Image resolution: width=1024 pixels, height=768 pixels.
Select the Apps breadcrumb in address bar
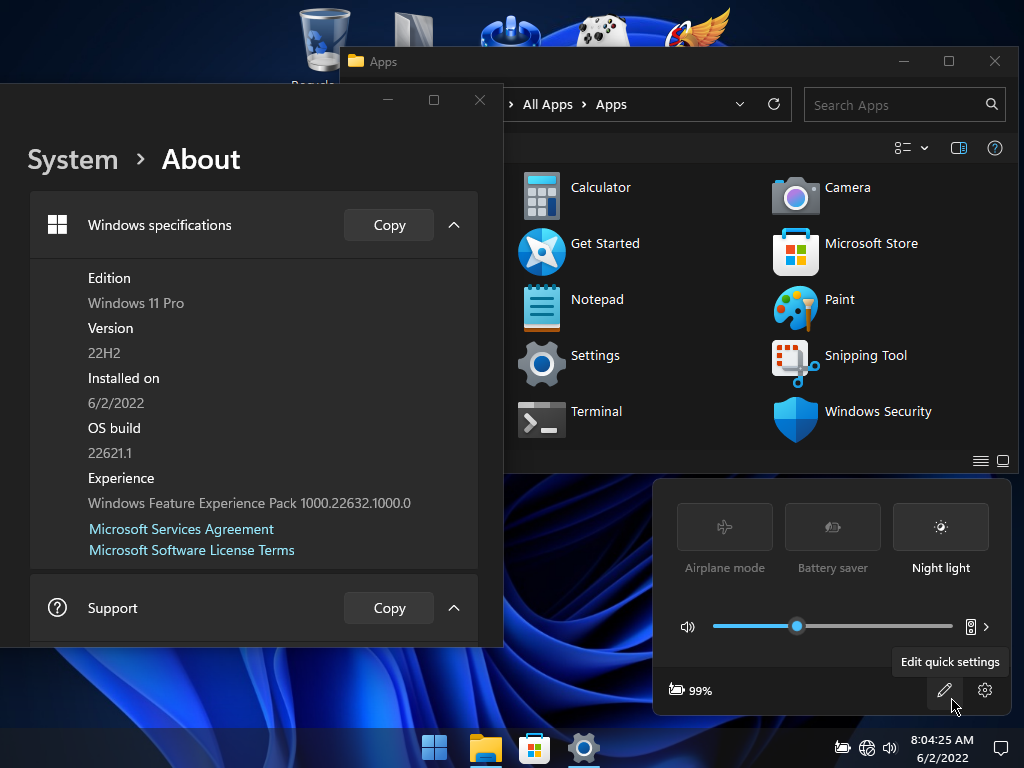click(x=611, y=104)
